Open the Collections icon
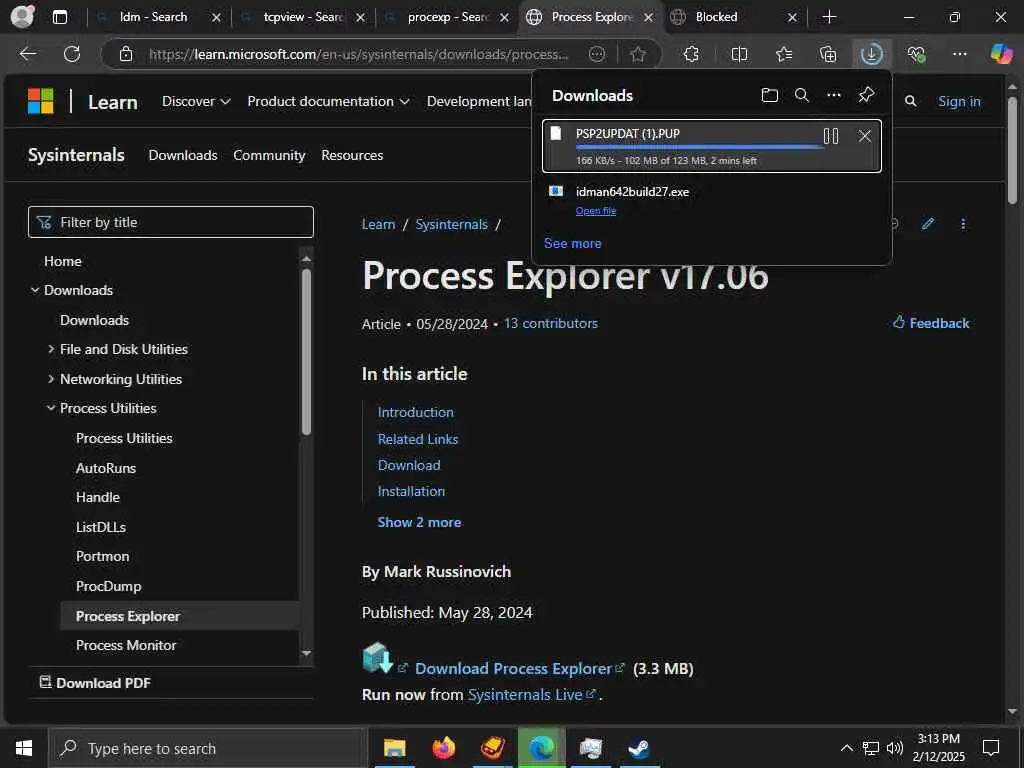Screen dimensions: 1024x768 827,54
